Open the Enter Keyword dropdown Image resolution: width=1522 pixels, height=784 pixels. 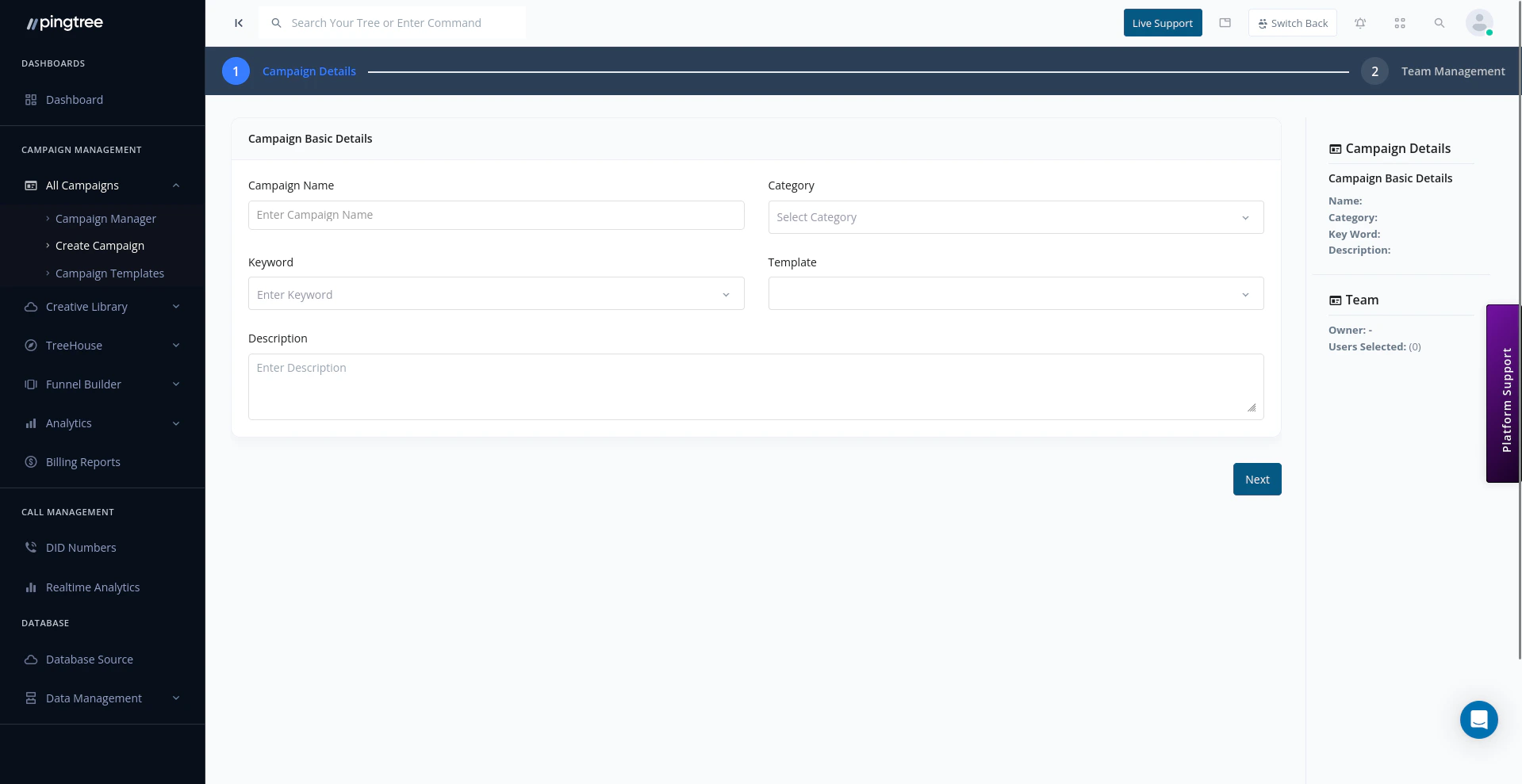[x=496, y=294]
